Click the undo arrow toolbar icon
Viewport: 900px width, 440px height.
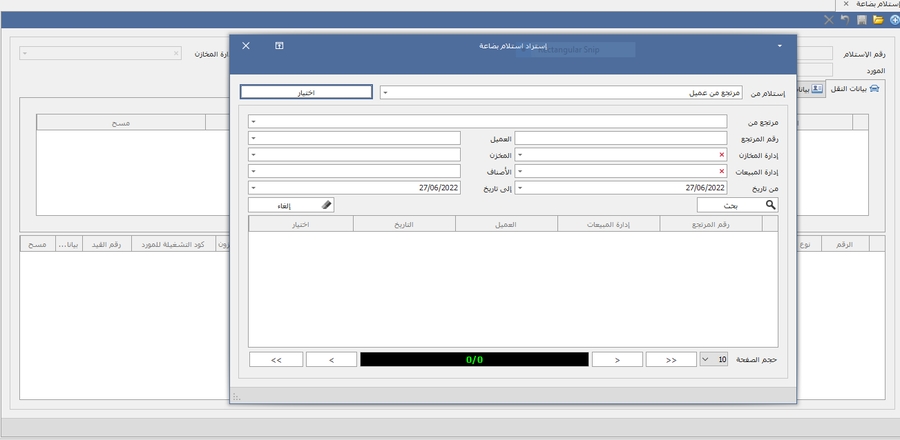click(x=845, y=20)
